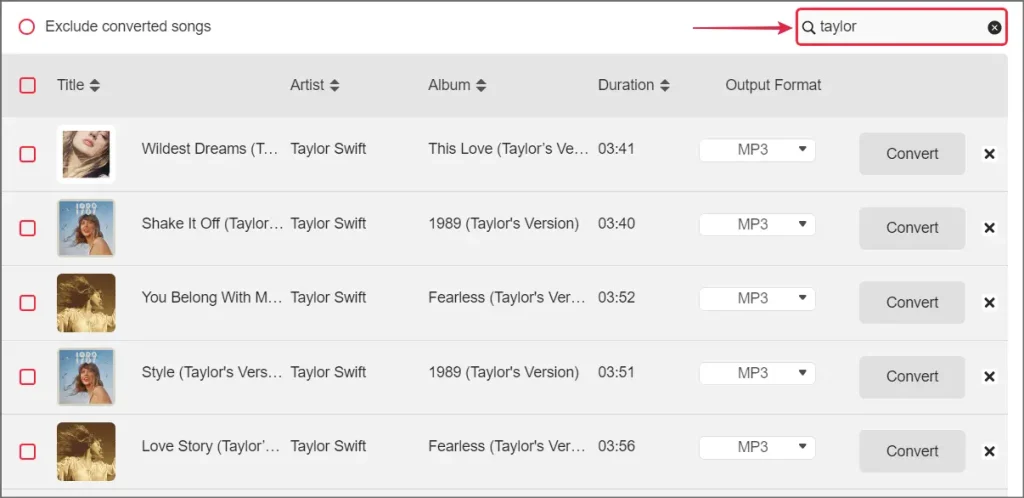Check the Wildest Dreams song checkbox

[28, 154]
